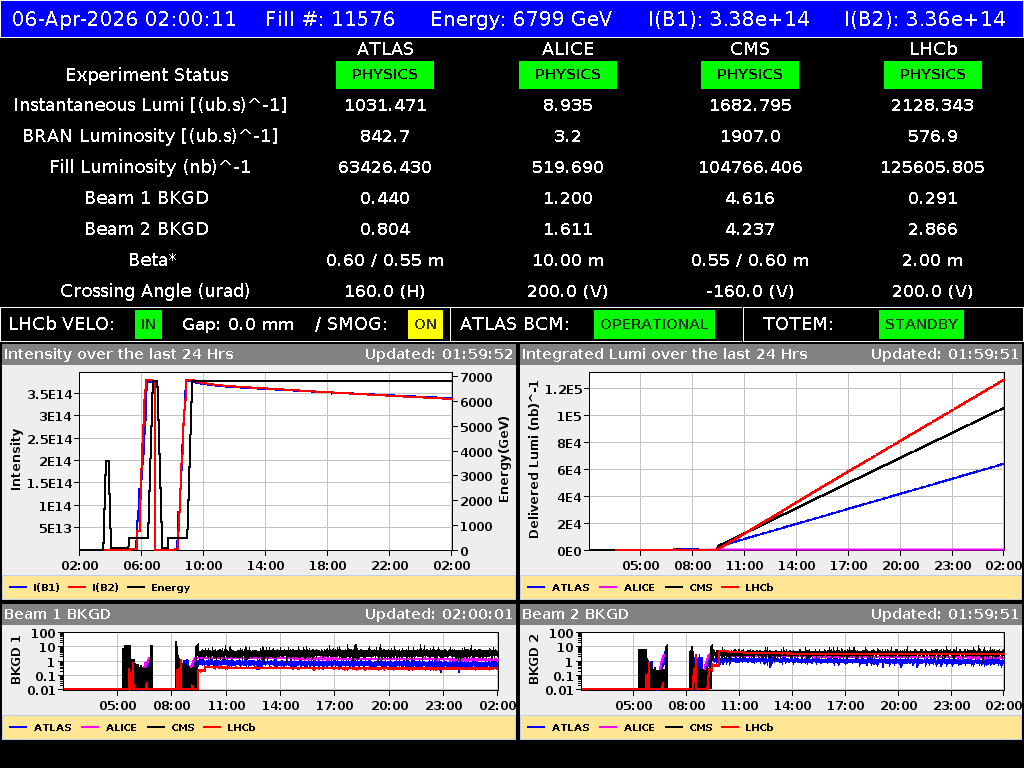Click the CMS PHYSICS status indicator

click(x=750, y=74)
